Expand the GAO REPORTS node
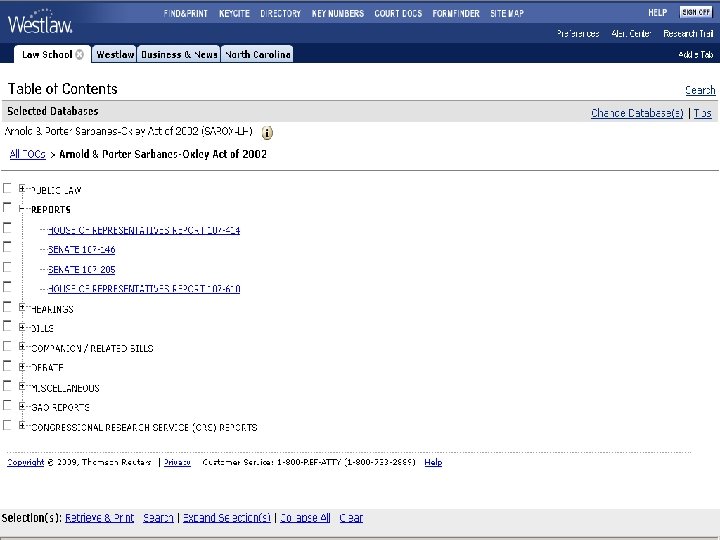The height and width of the screenshot is (540, 720). [22, 406]
